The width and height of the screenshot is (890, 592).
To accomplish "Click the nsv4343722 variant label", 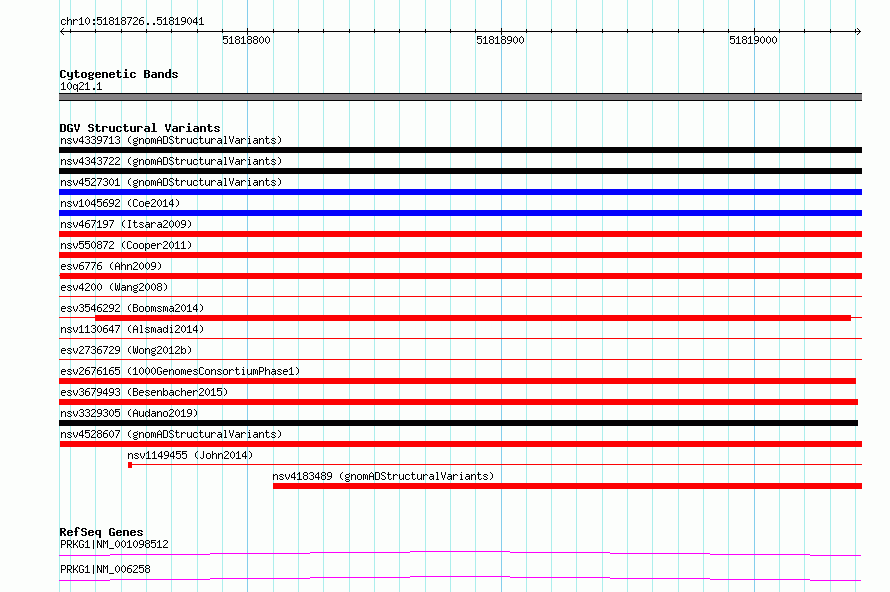I will coord(171,161).
